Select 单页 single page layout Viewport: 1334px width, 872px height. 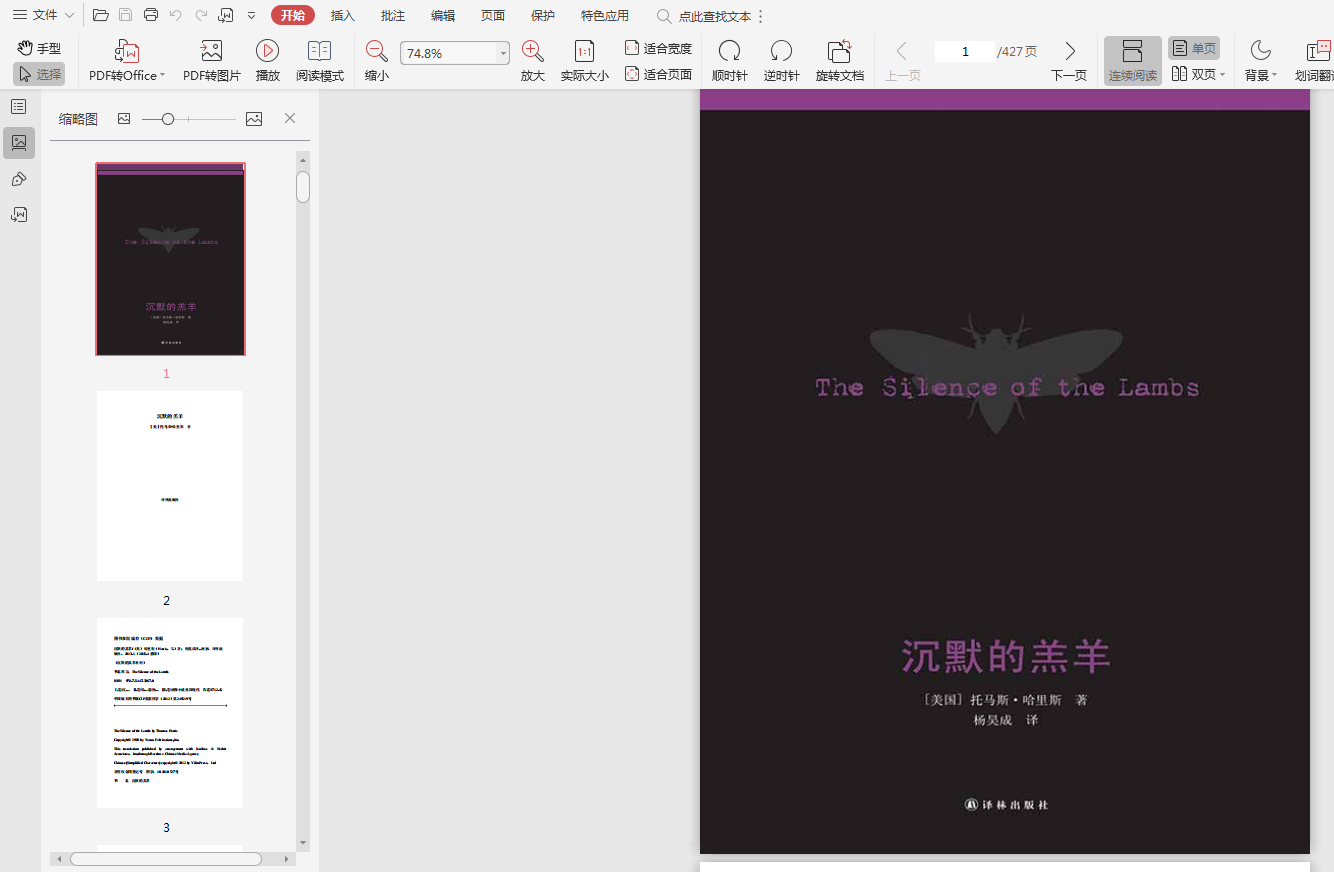point(1194,48)
